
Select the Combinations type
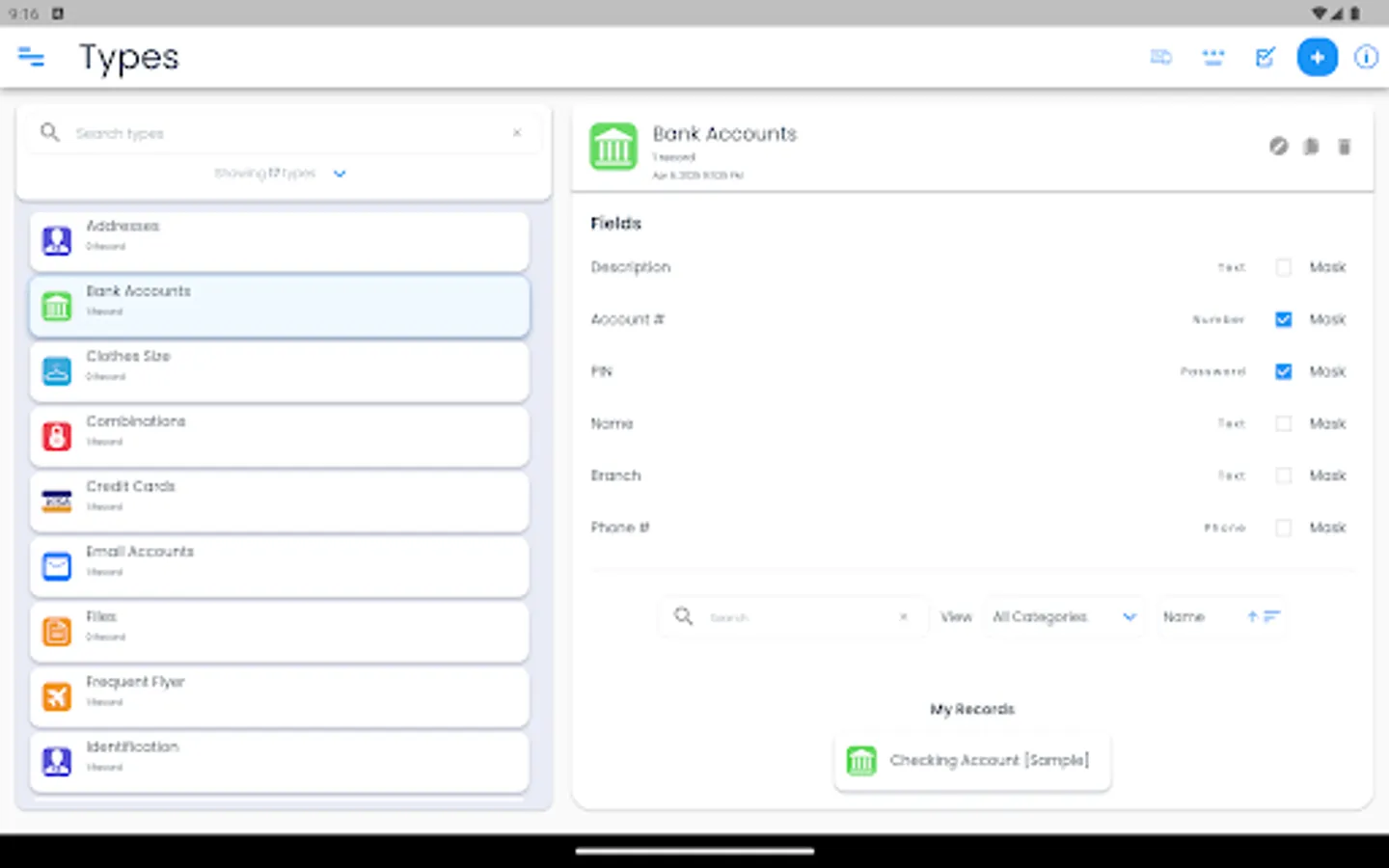pyautogui.click(x=279, y=436)
